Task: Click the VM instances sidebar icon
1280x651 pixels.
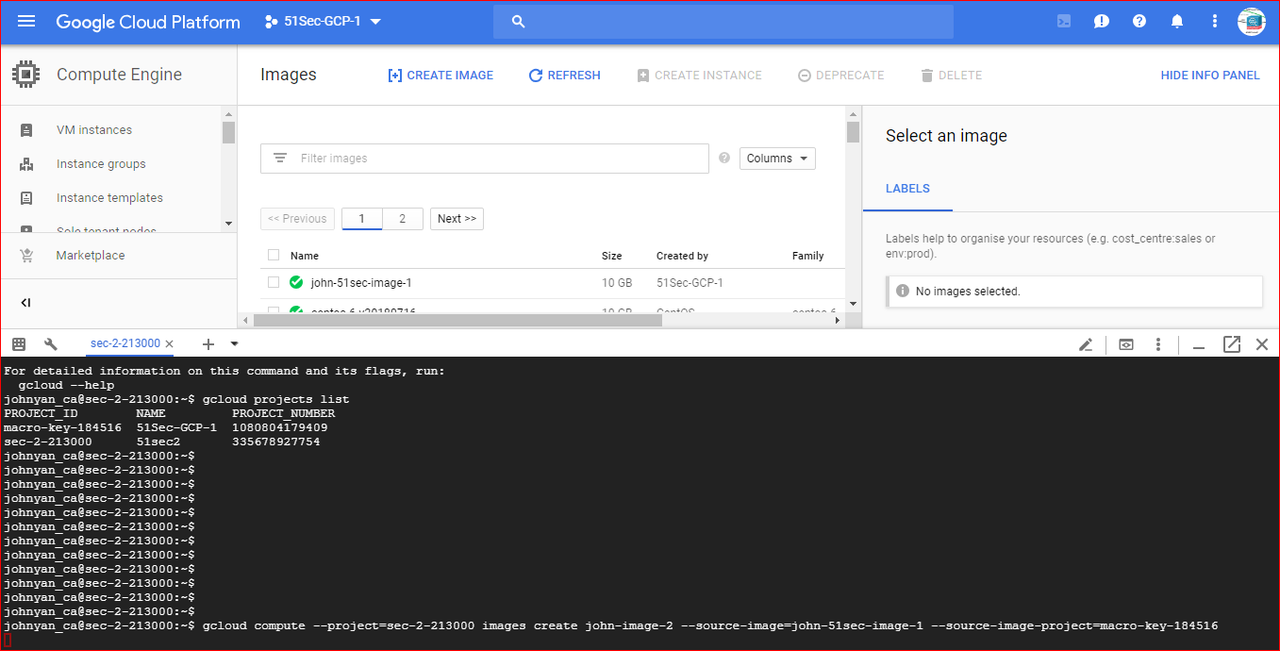Action: pyautogui.click(x=27, y=130)
